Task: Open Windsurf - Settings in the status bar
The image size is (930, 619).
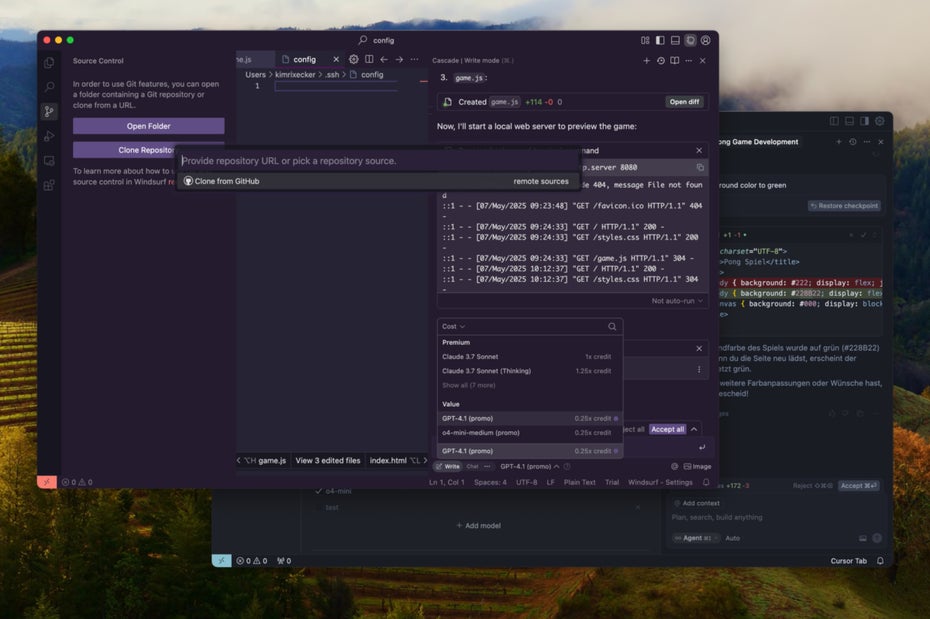Action: (660, 482)
